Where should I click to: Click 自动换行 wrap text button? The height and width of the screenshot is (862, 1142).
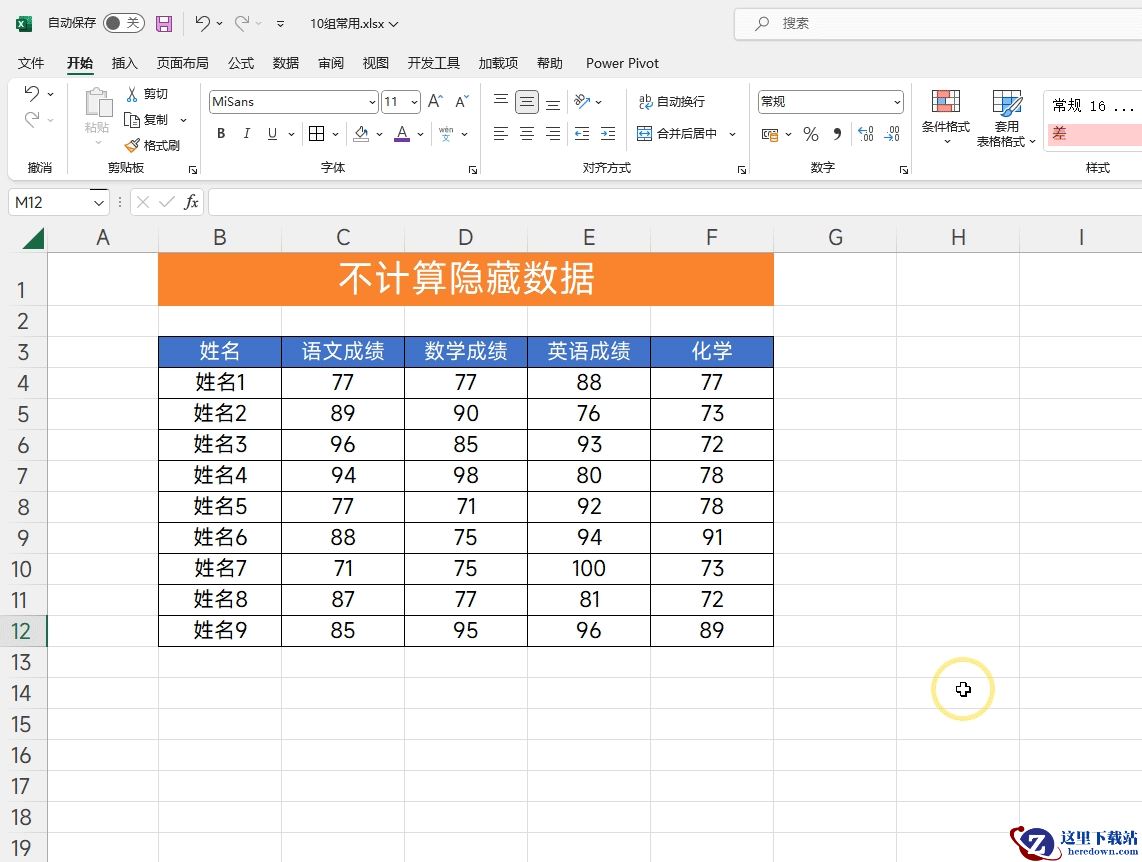[x=672, y=102]
